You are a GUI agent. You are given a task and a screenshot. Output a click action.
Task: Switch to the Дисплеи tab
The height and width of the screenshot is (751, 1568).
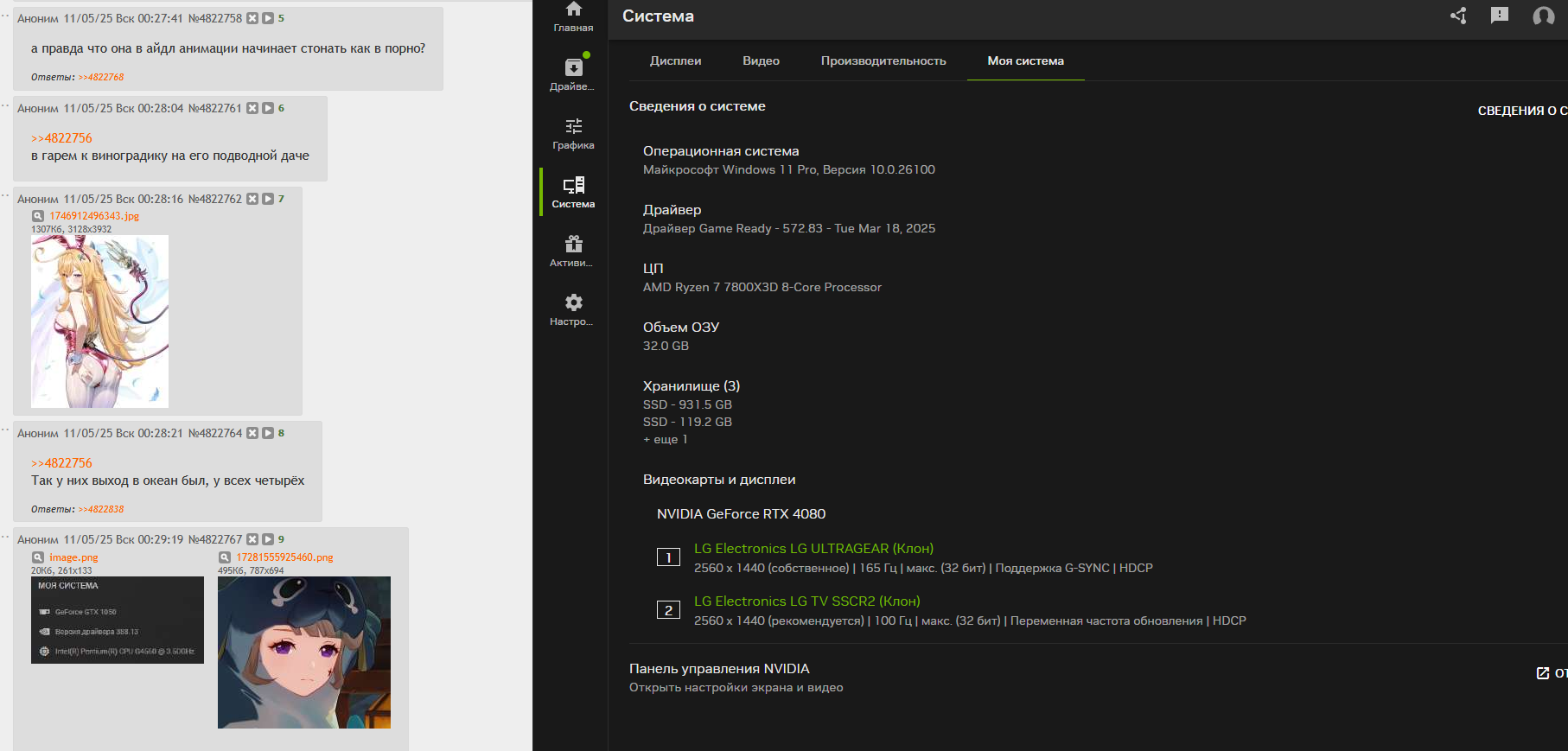point(676,60)
